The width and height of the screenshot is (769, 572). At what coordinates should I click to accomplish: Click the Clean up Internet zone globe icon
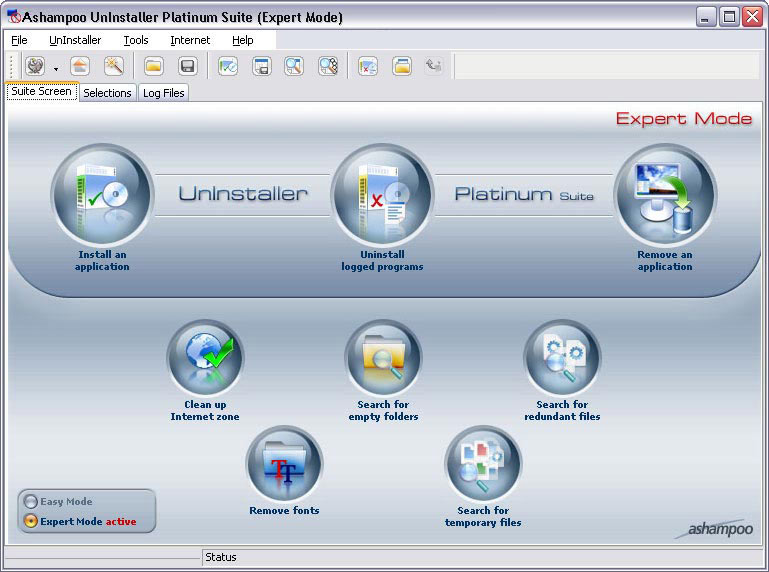pos(205,358)
